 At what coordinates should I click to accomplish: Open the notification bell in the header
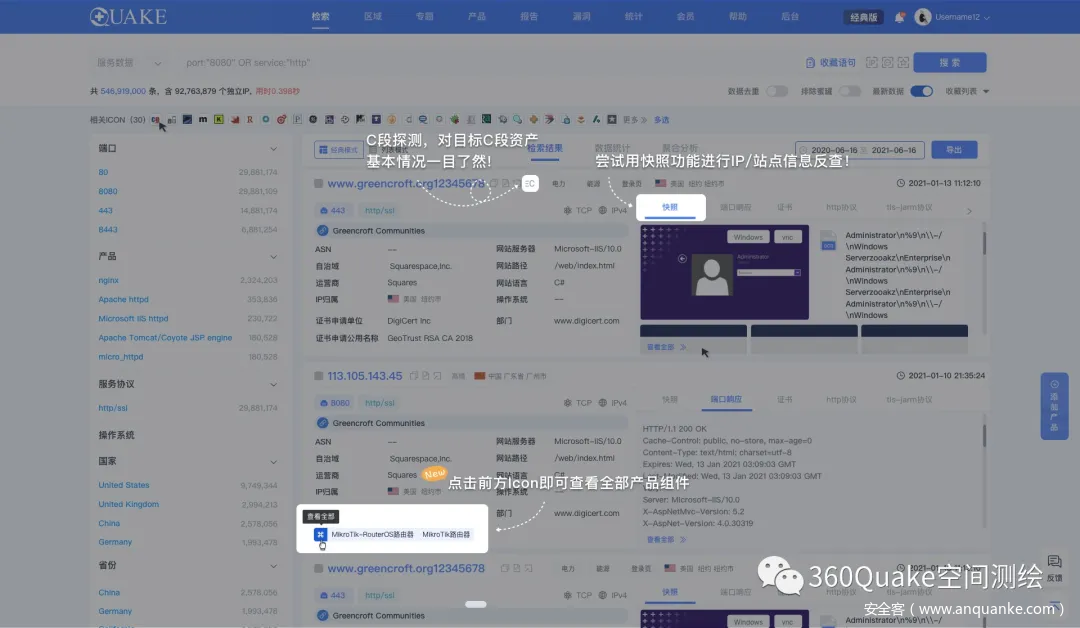(899, 17)
